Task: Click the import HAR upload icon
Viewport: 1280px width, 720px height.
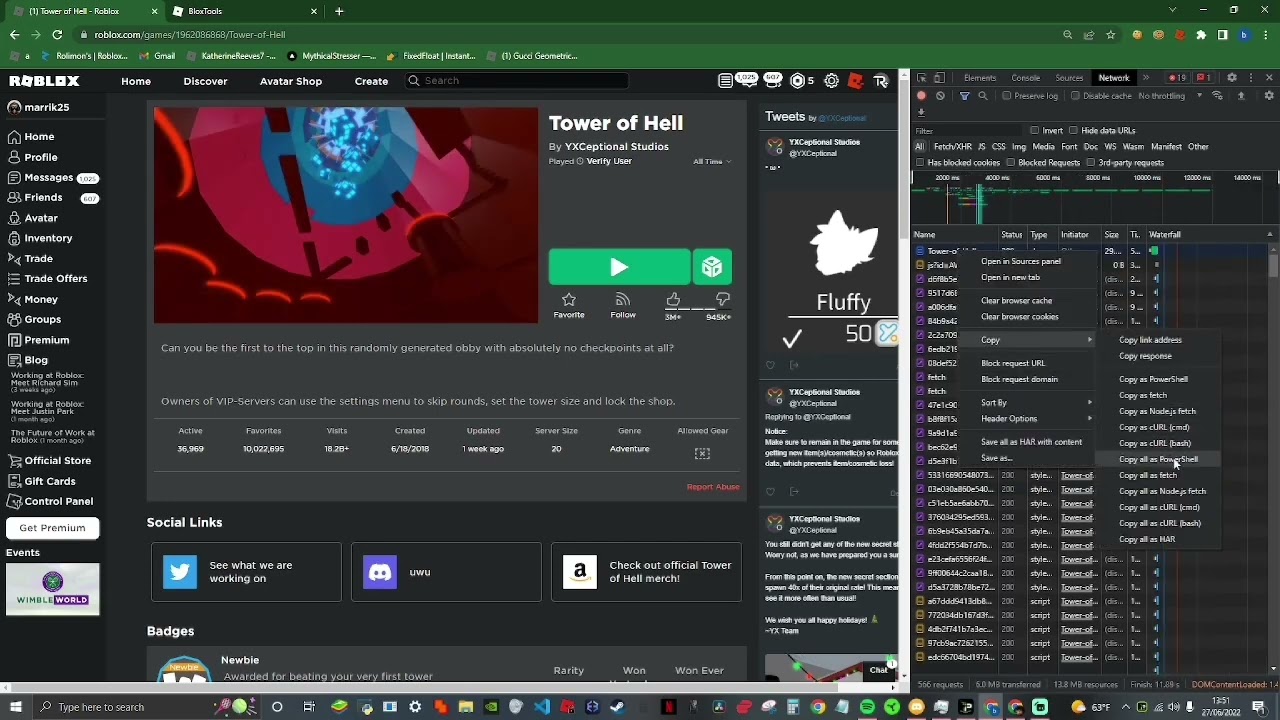Action: 1241,96
